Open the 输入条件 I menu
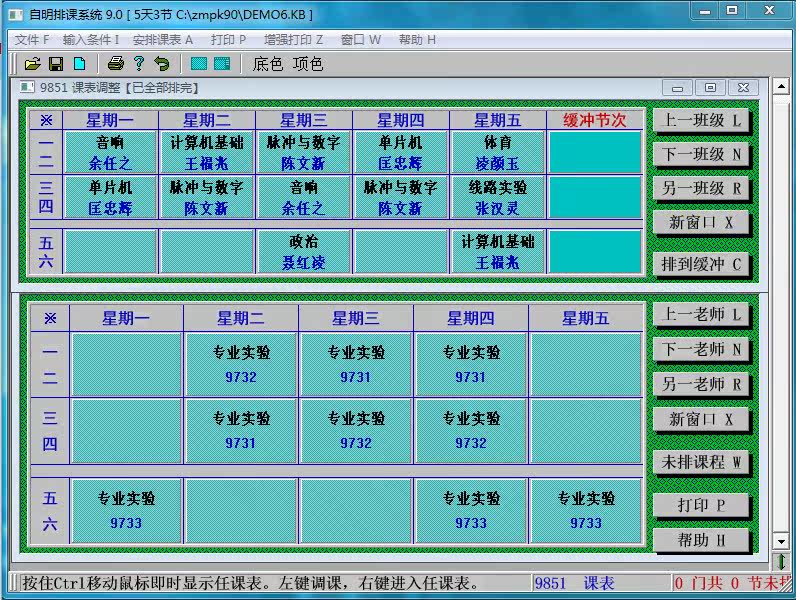 (90, 40)
